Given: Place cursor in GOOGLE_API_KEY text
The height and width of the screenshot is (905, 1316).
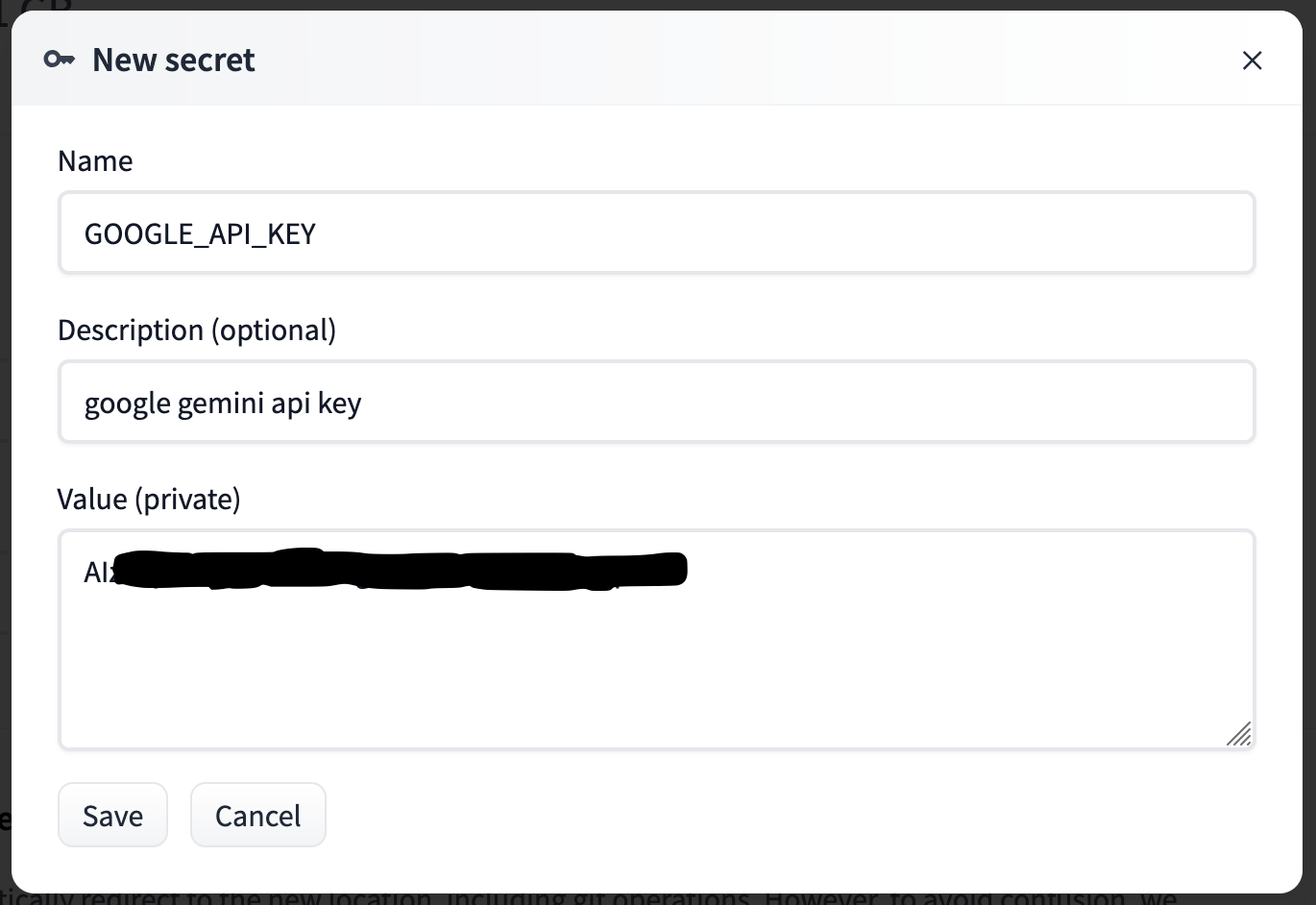Looking at the screenshot, I should coord(200,233).
